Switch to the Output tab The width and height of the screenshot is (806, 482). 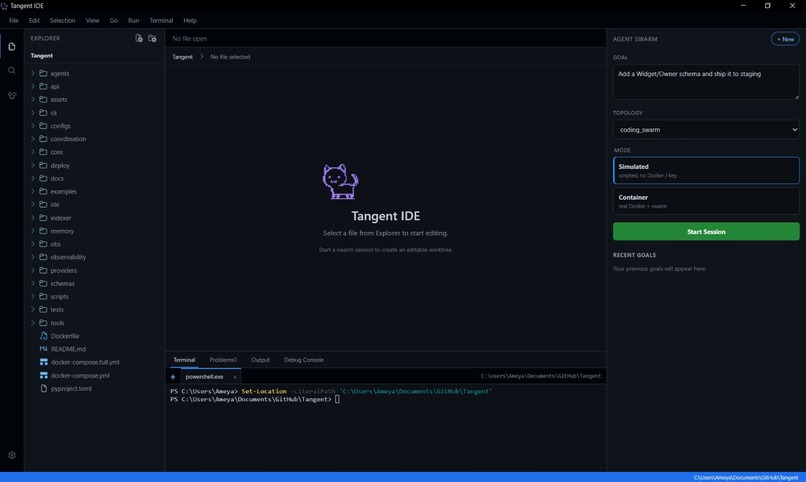click(260, 360)
